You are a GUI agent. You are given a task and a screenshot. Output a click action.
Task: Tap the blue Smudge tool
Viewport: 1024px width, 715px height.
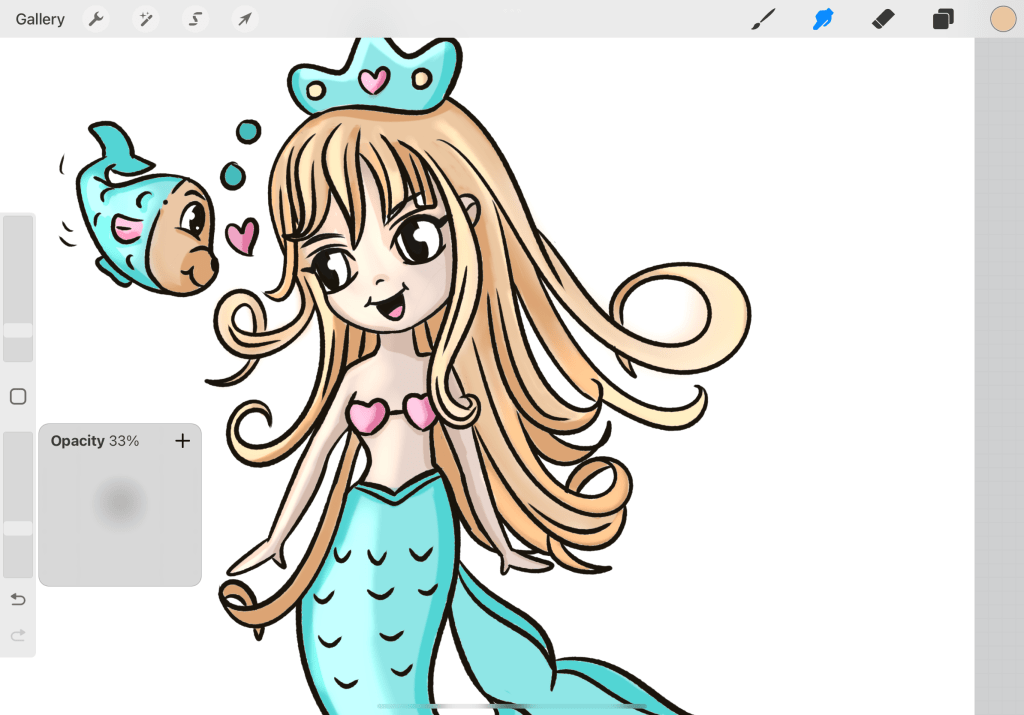(x=823, y=19)
